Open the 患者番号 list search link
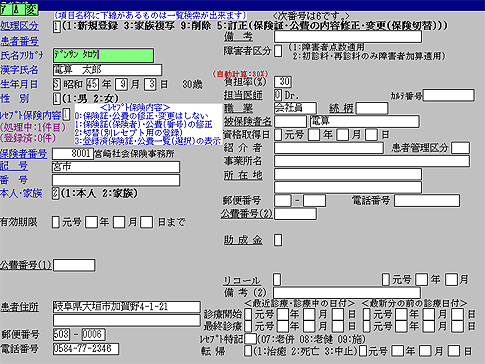 click(19, 41)
